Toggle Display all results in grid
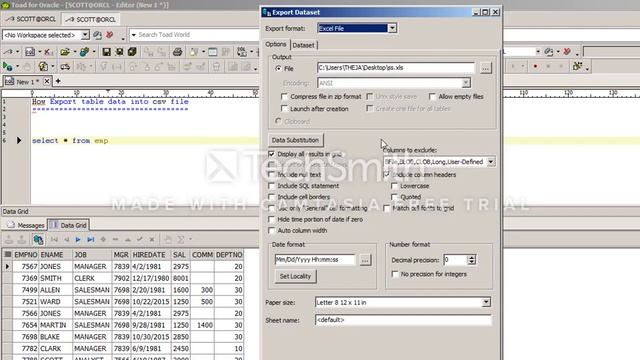 271,154
